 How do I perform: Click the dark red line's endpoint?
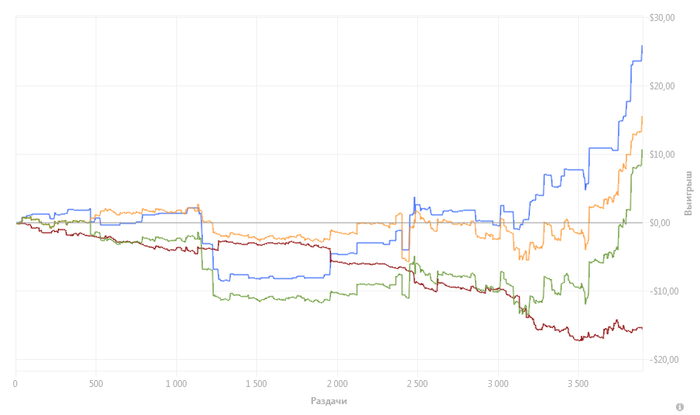(642, 328)
